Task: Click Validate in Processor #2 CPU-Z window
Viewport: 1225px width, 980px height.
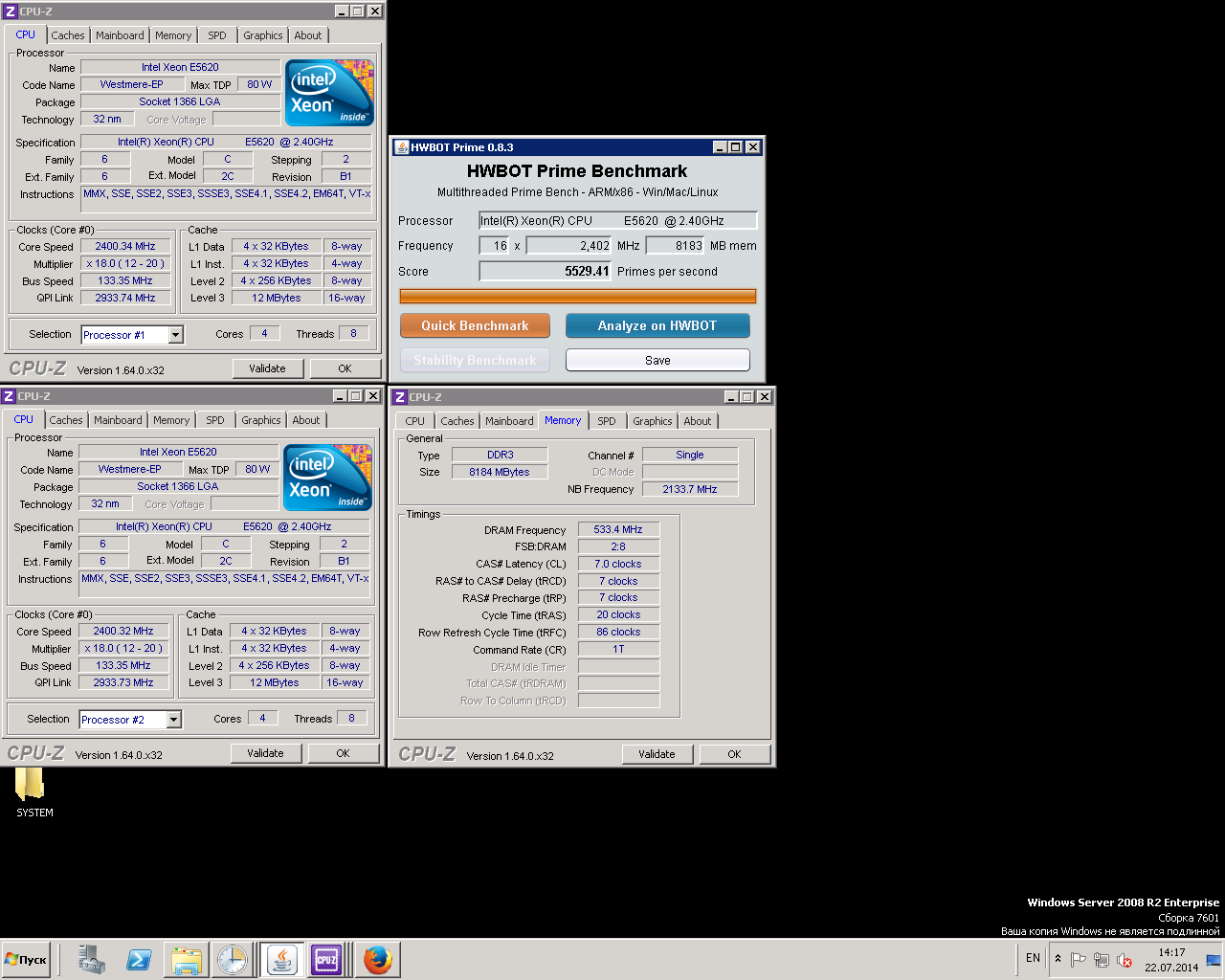Action: [266, 753]
